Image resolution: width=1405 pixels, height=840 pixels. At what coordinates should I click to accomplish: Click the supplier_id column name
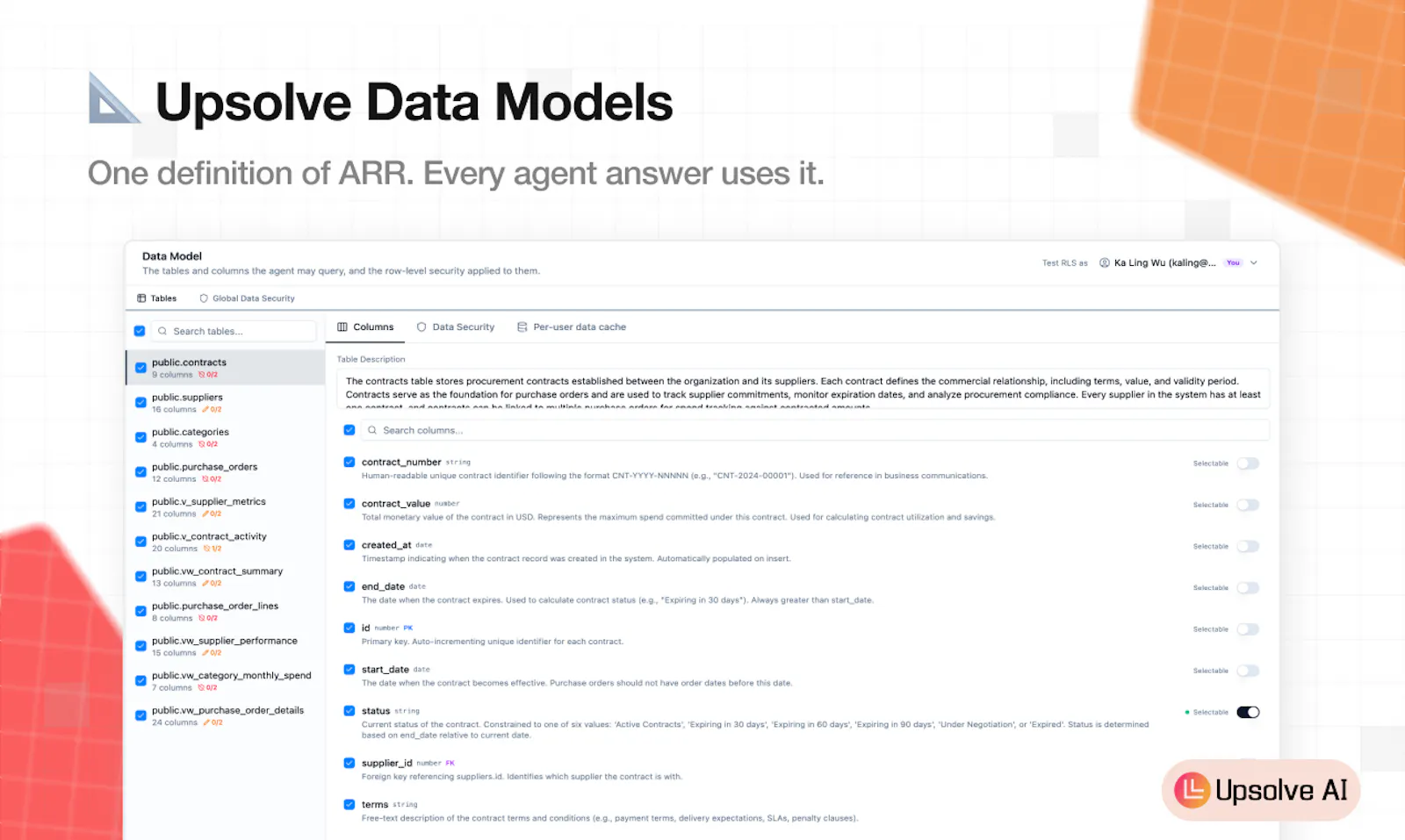(386, 763)
